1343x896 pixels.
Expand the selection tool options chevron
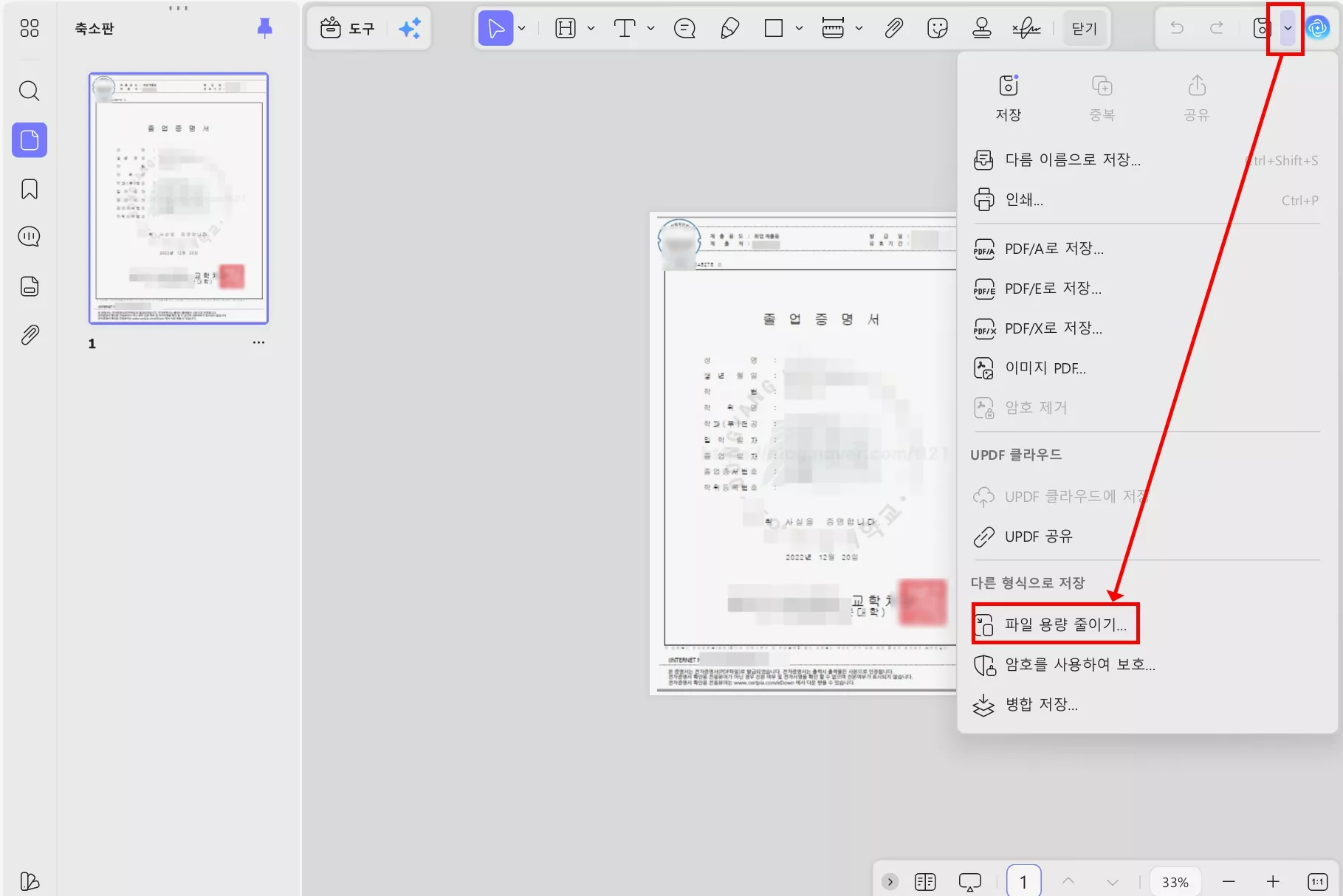pos(521,28)
